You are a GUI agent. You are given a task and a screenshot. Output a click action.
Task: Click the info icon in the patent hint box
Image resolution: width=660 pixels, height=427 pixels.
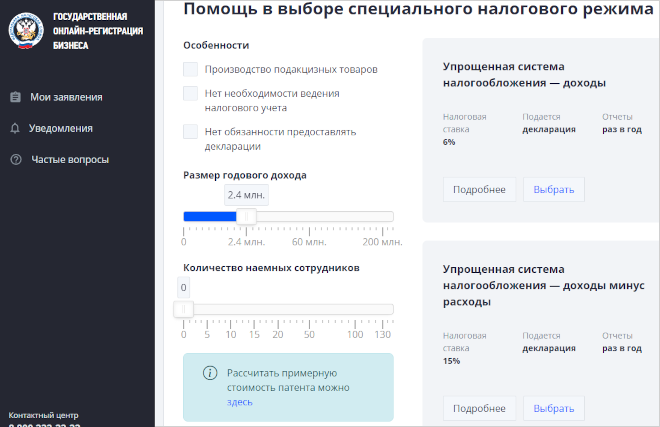[x=210, y=373]
